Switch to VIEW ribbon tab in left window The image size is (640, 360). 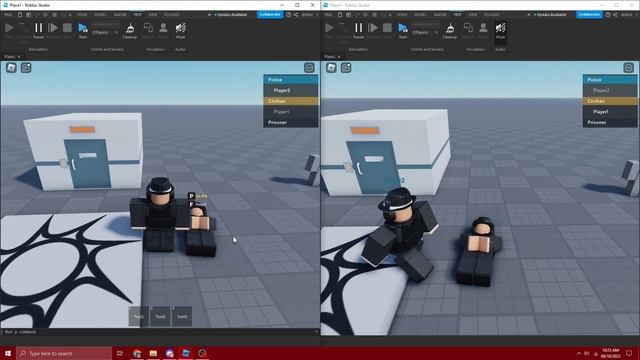point(153,15)
